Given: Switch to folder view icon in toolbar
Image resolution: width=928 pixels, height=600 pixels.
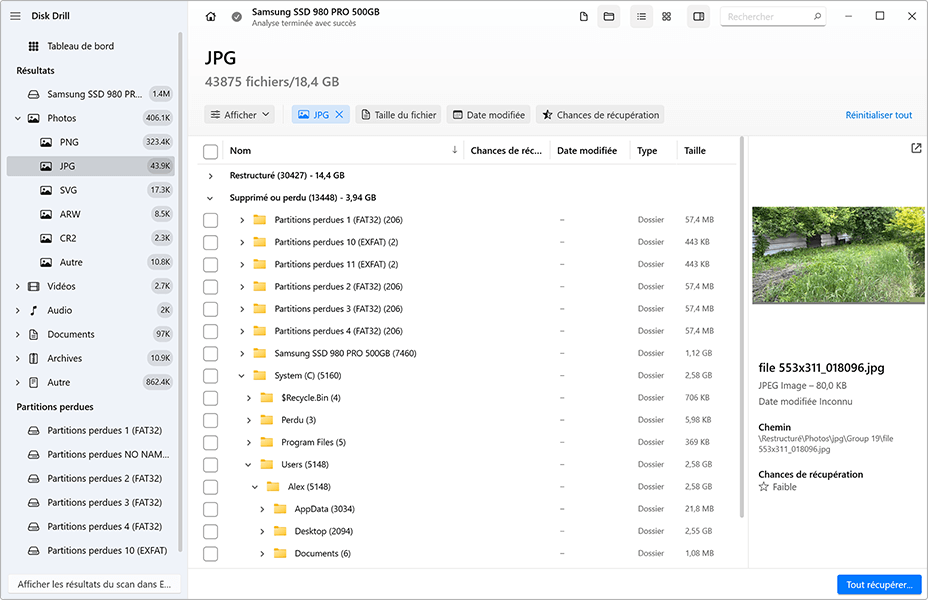Looking at the screenshot, I should click(608, 17).
